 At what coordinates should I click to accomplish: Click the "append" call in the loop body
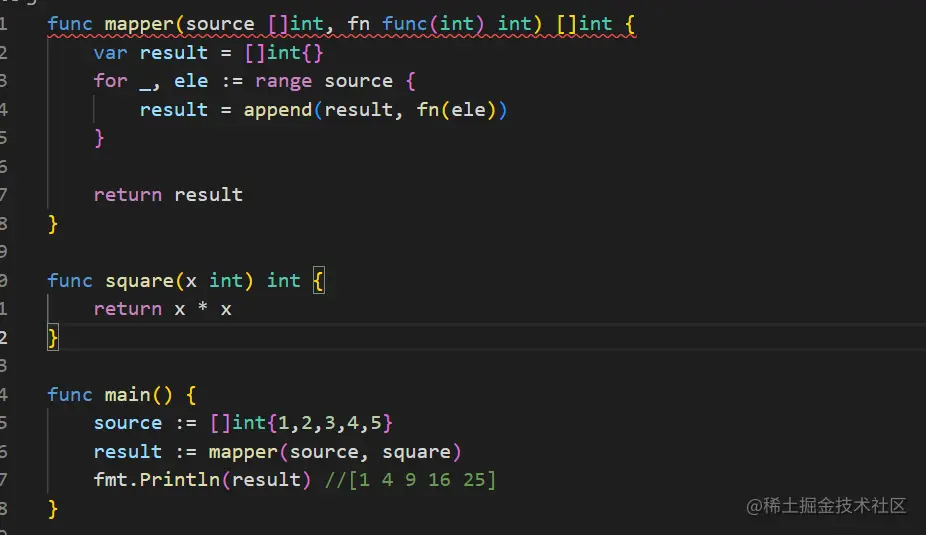point(278,110)
